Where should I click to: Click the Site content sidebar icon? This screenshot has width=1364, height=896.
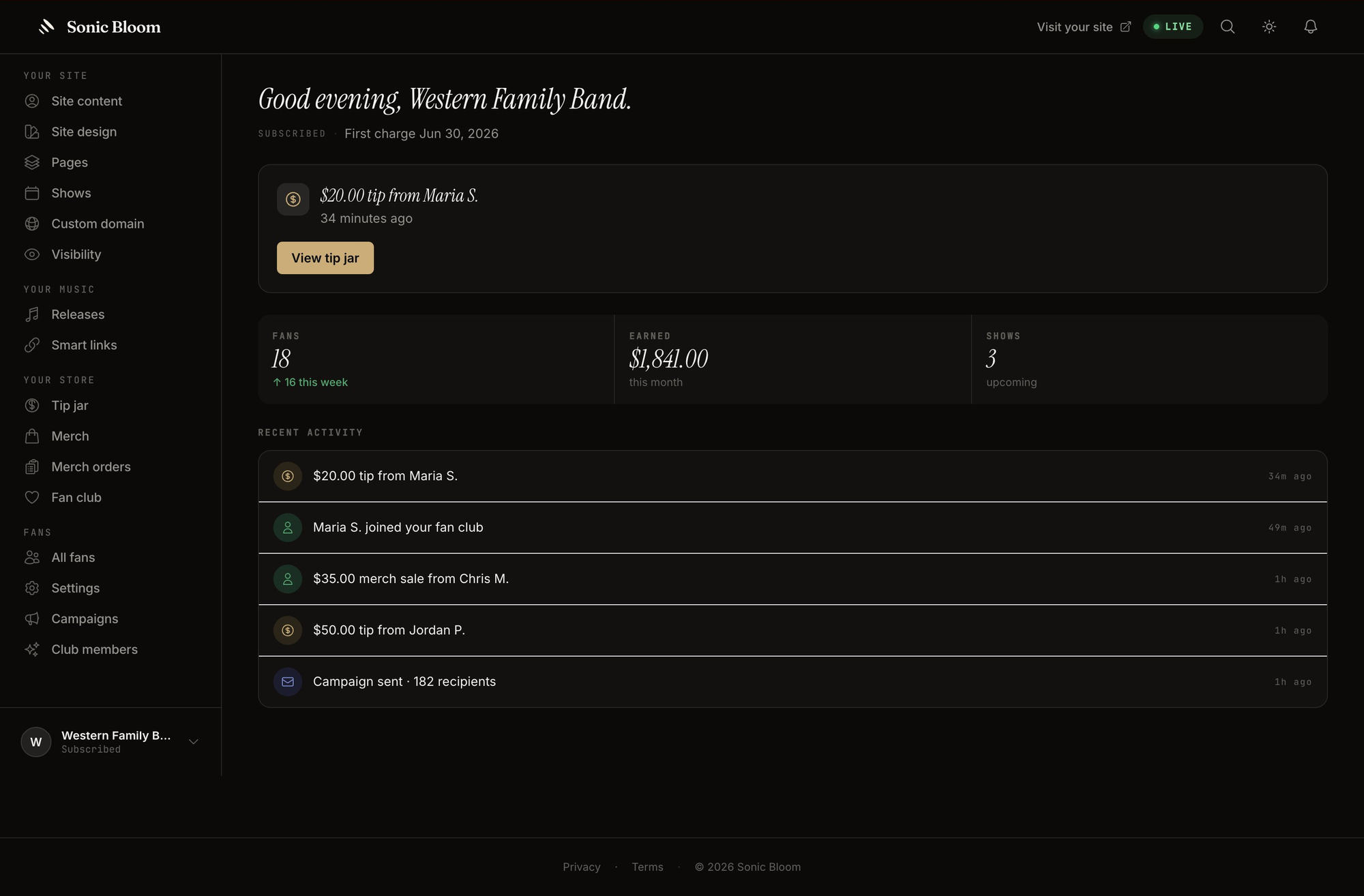32,101
